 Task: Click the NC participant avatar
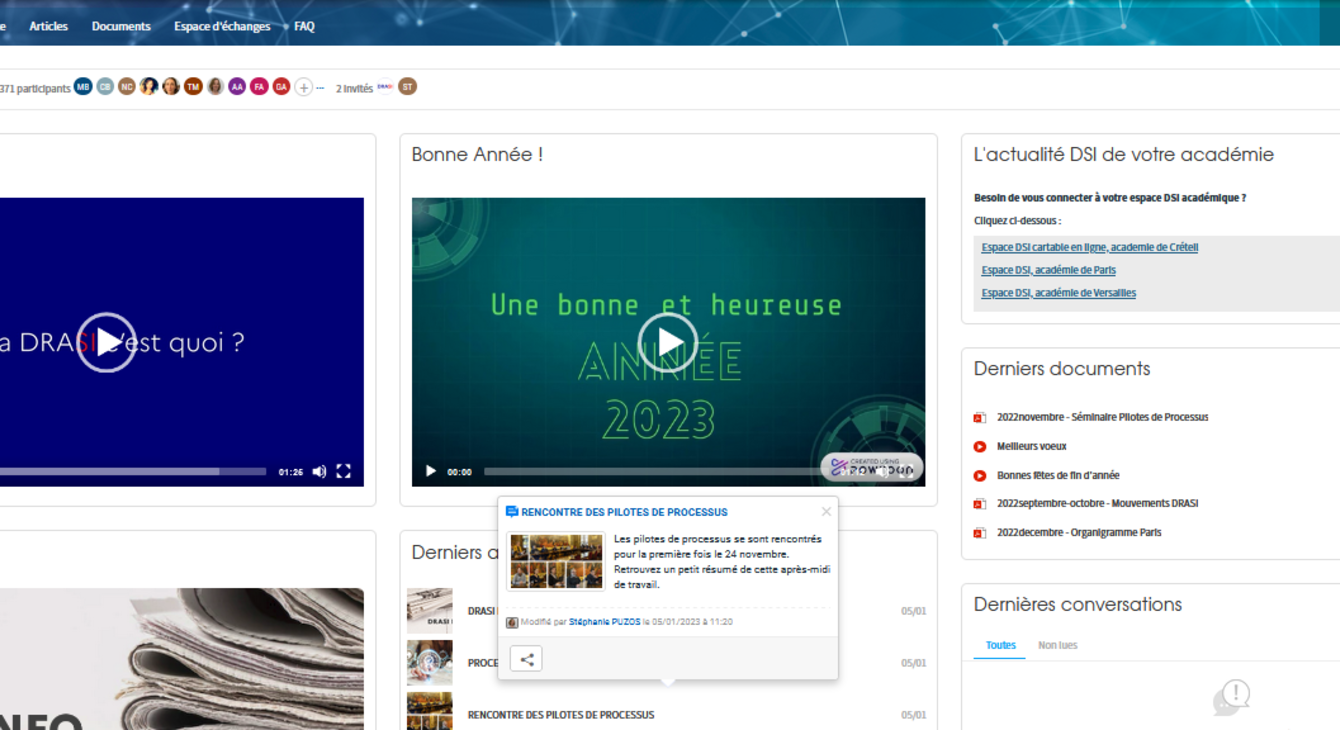pos(127,87)
